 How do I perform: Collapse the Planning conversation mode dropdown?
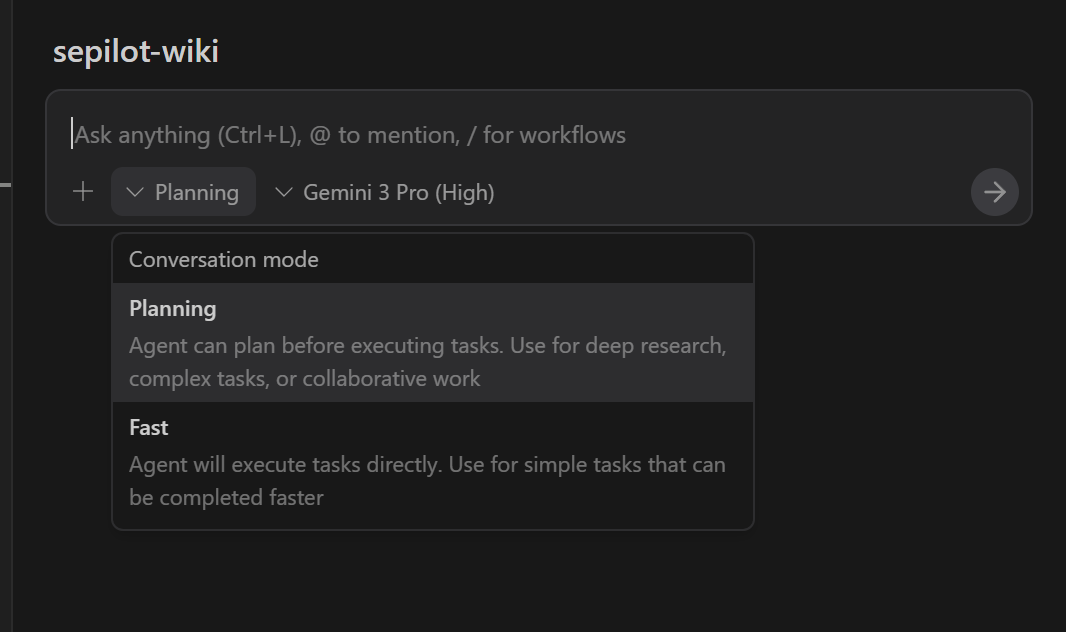184,192
